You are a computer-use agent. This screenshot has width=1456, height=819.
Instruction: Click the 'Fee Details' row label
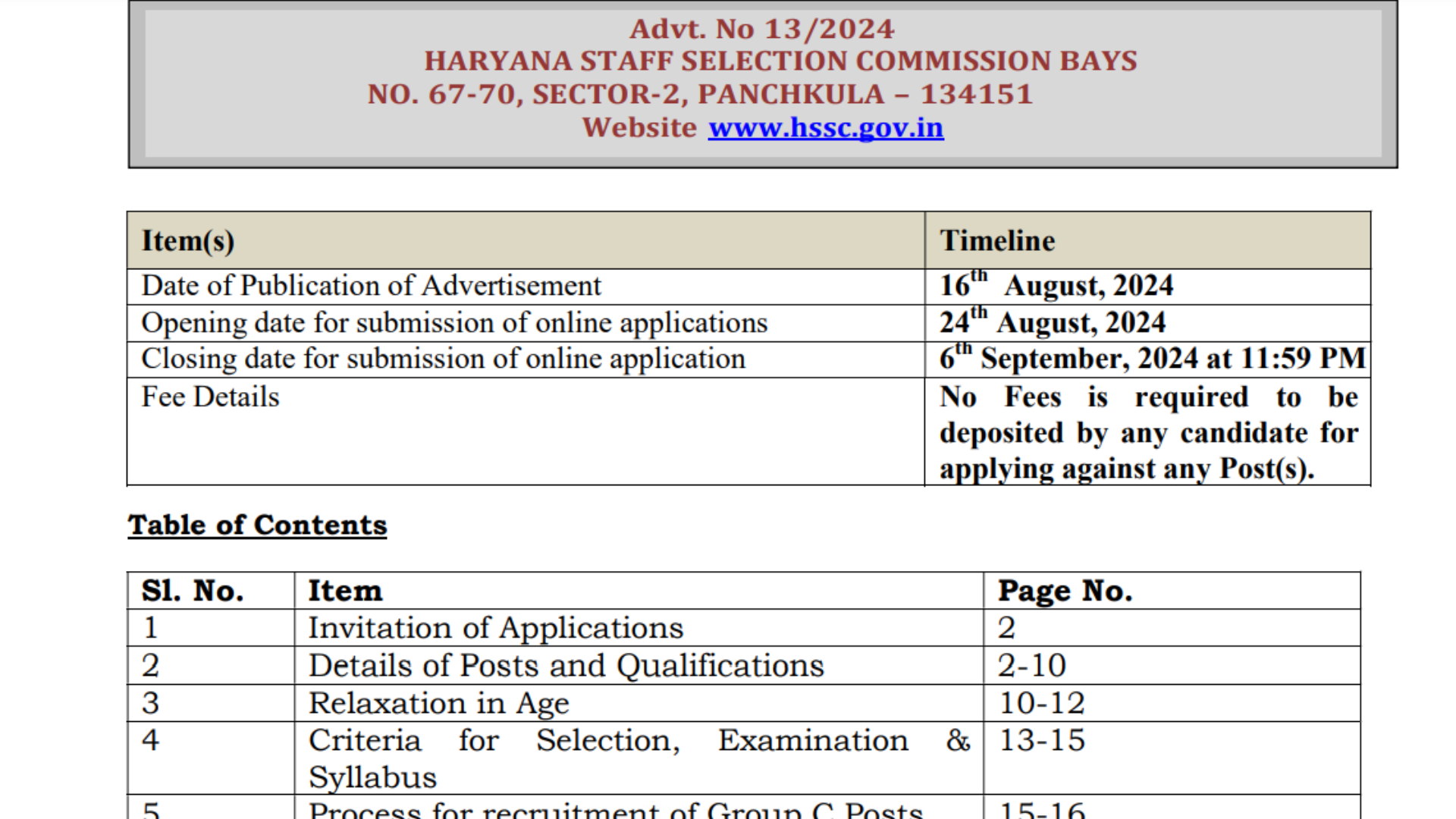(x=210, y=397)
